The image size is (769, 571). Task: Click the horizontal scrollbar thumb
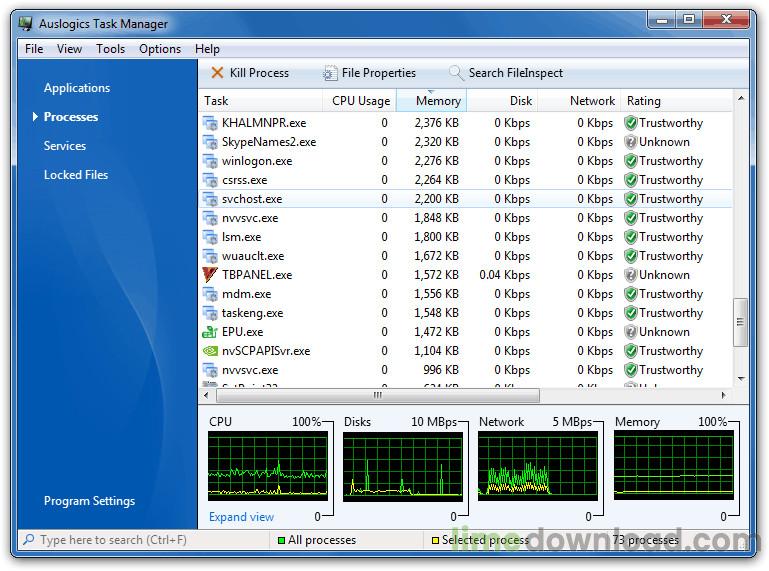tap(378, 395)
